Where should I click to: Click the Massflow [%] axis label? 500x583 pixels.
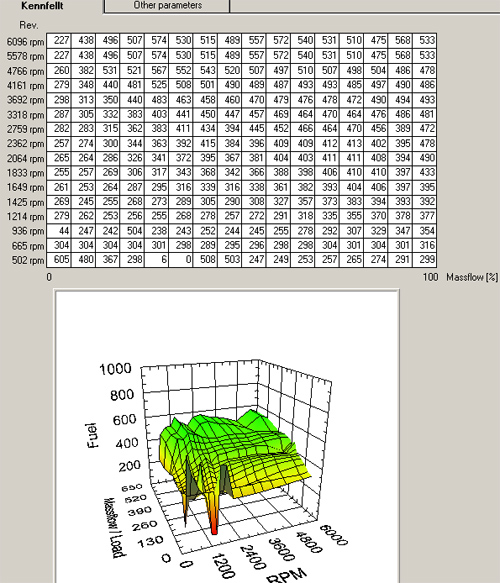point(472,277)
